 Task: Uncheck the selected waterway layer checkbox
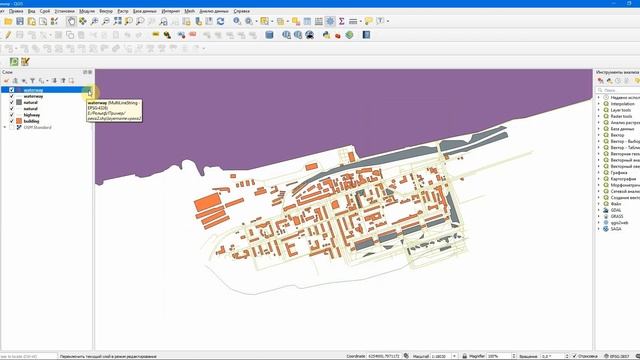point(11,90)
